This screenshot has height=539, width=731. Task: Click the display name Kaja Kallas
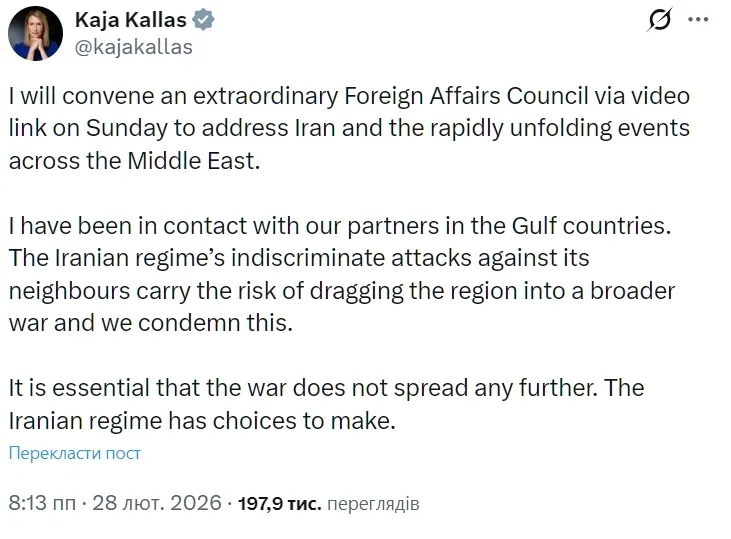(130, 21)
